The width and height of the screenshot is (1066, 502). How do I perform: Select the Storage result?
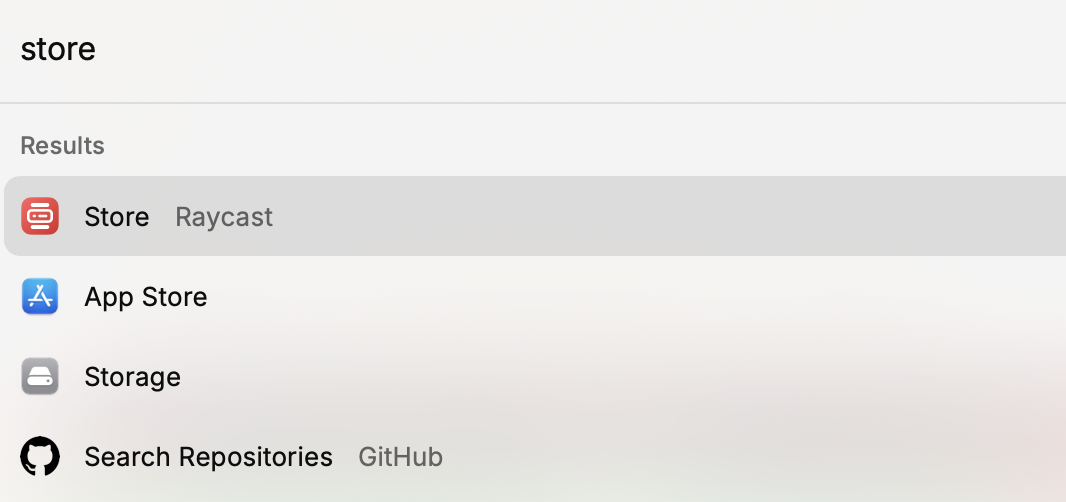[x=535, y=376]
